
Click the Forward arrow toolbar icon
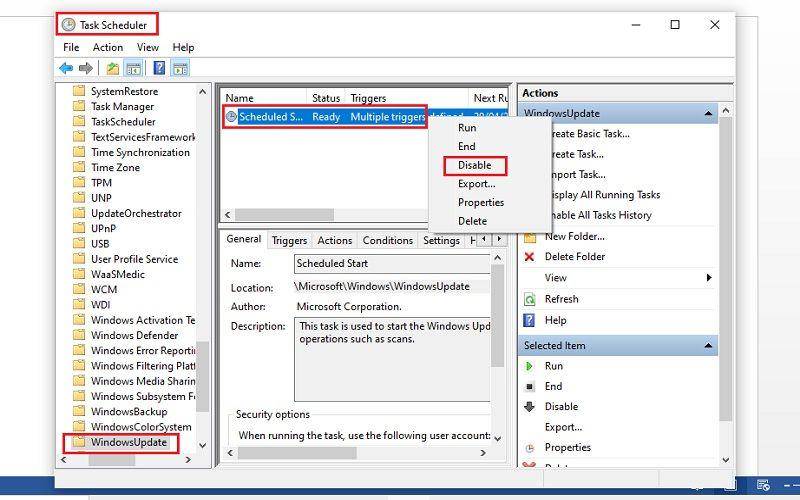(86, 68)
